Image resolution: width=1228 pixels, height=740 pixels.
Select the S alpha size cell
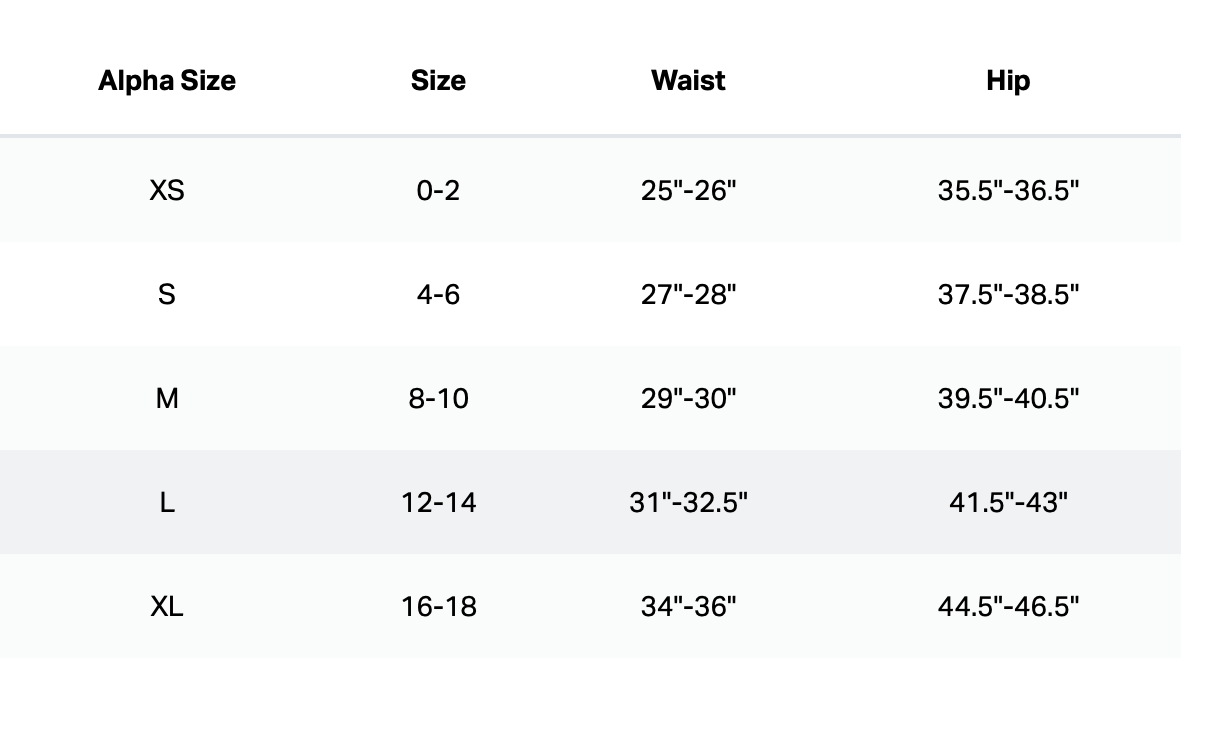[167, 294]
